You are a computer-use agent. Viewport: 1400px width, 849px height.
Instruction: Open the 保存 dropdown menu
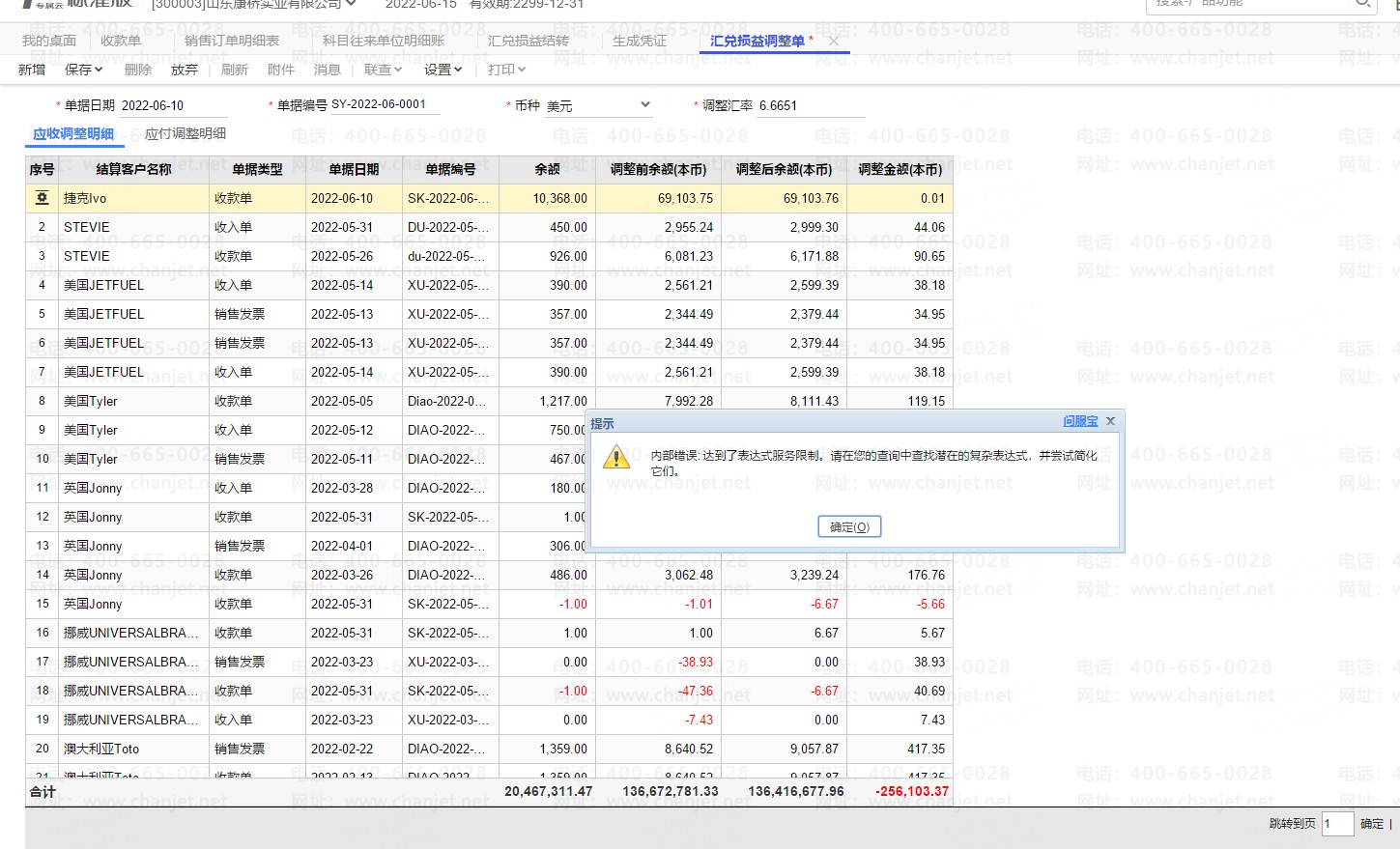(x=84, y=70)
